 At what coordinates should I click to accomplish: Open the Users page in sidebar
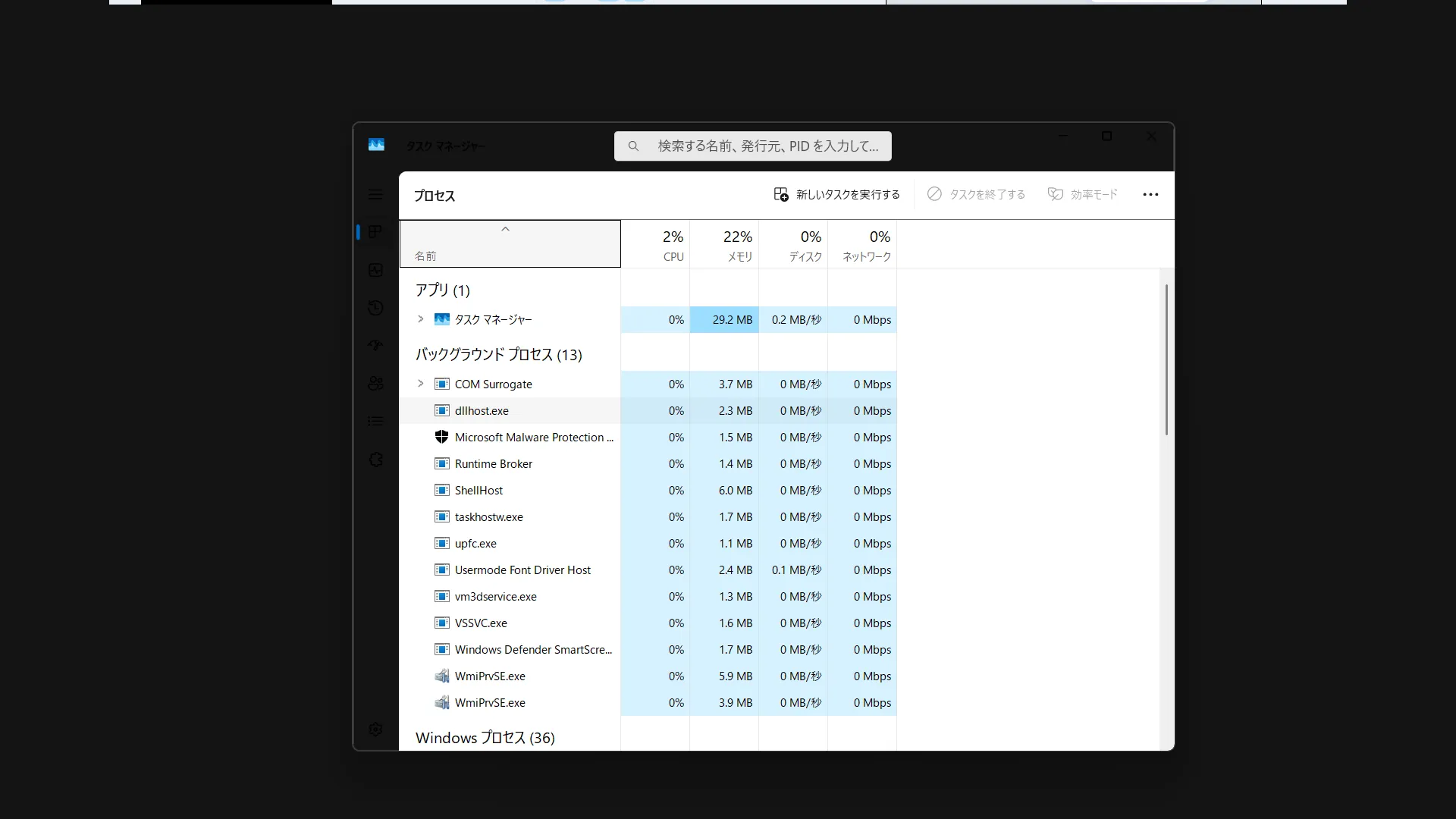375,384
